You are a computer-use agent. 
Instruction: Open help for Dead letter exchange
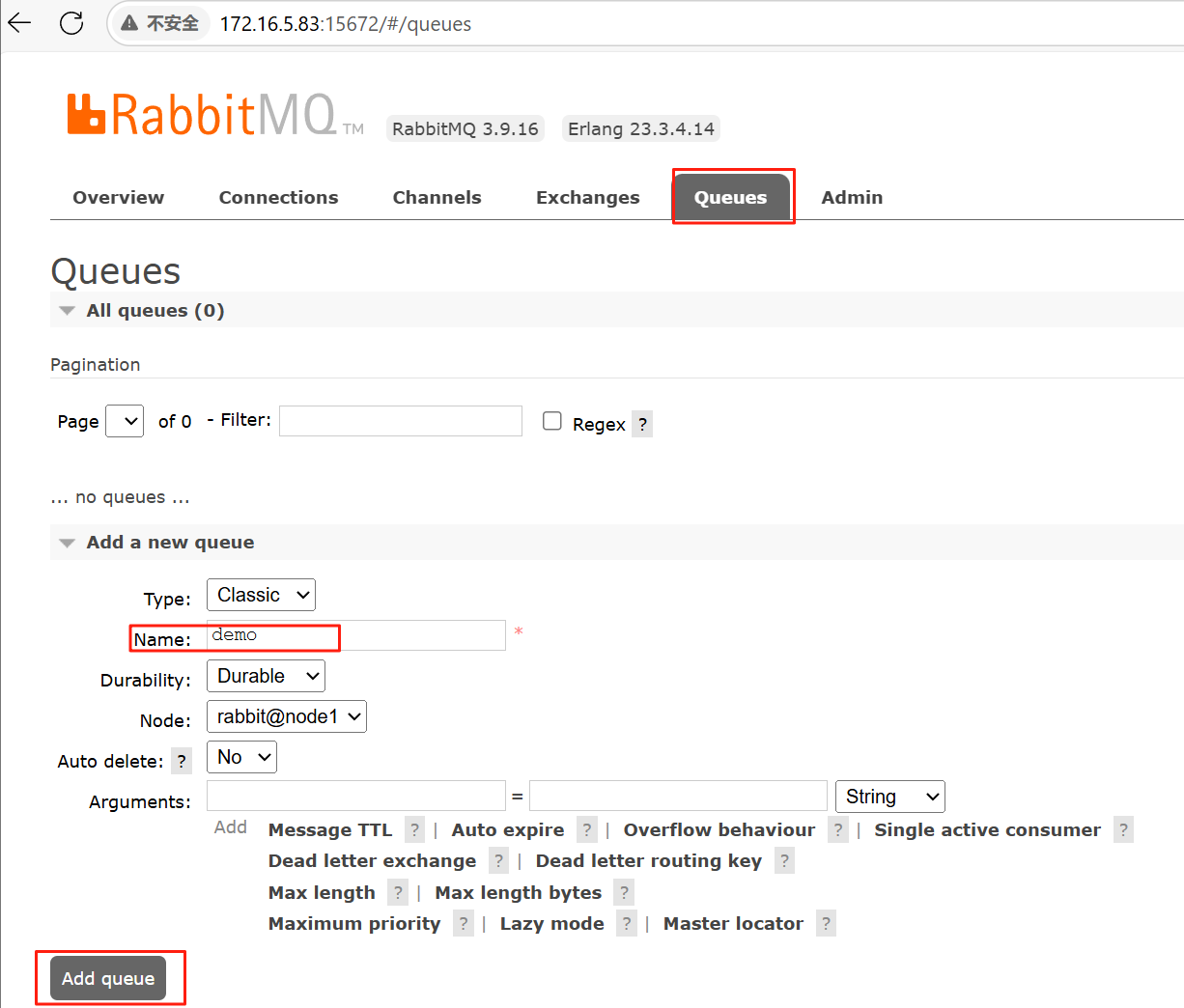click(498, 860)
